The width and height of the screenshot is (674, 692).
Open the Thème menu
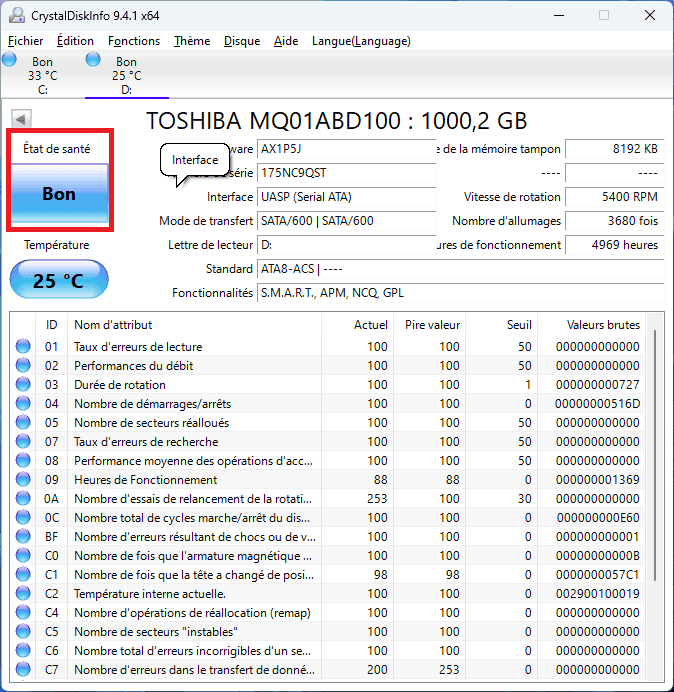point(192,41)
